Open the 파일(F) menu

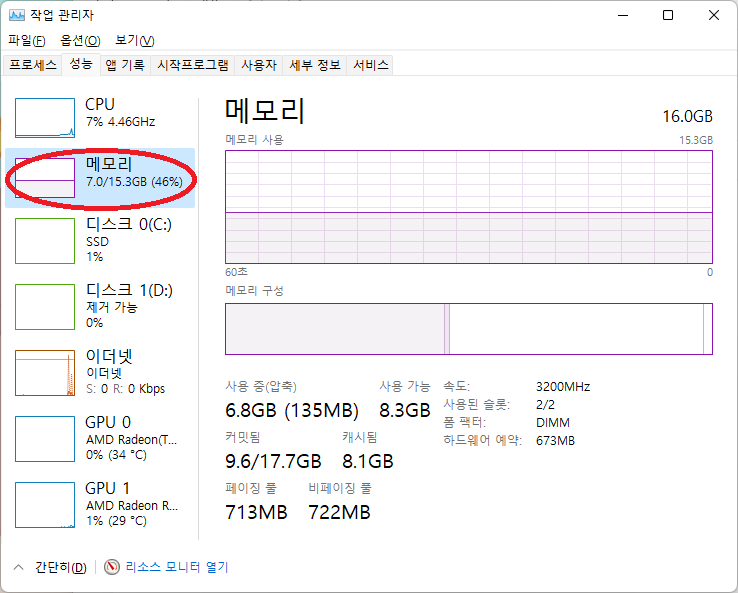26,40
